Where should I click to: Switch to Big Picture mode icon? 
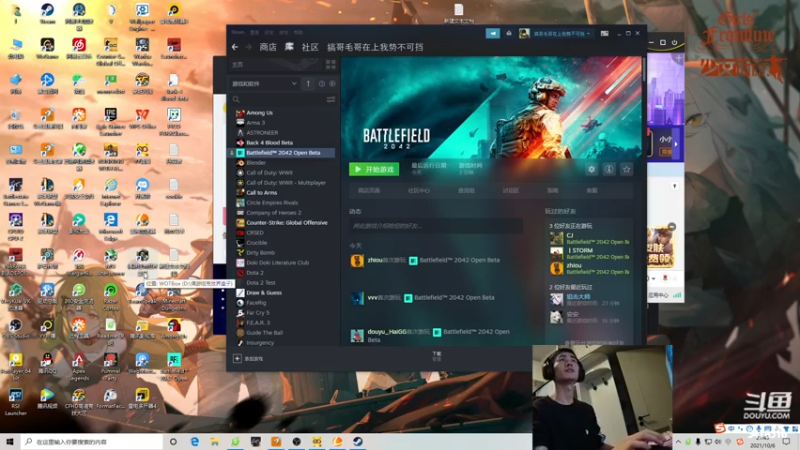pos(604,33)
